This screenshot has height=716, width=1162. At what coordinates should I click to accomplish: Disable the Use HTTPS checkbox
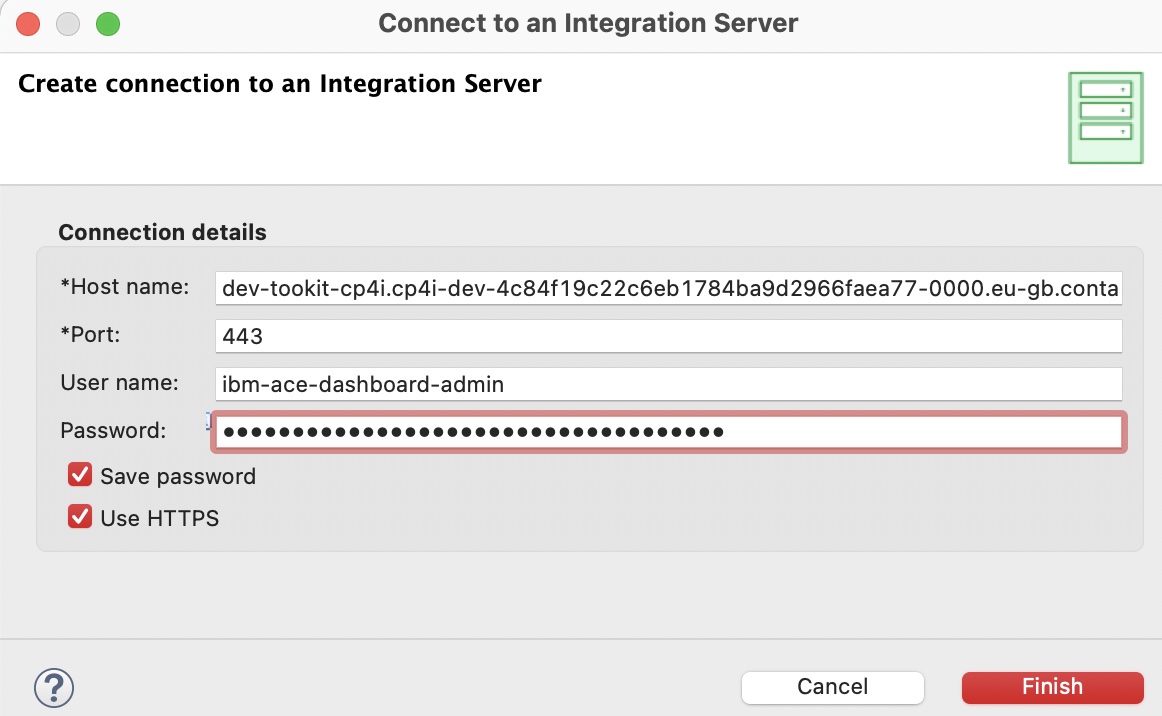click(x=80, y=518)
